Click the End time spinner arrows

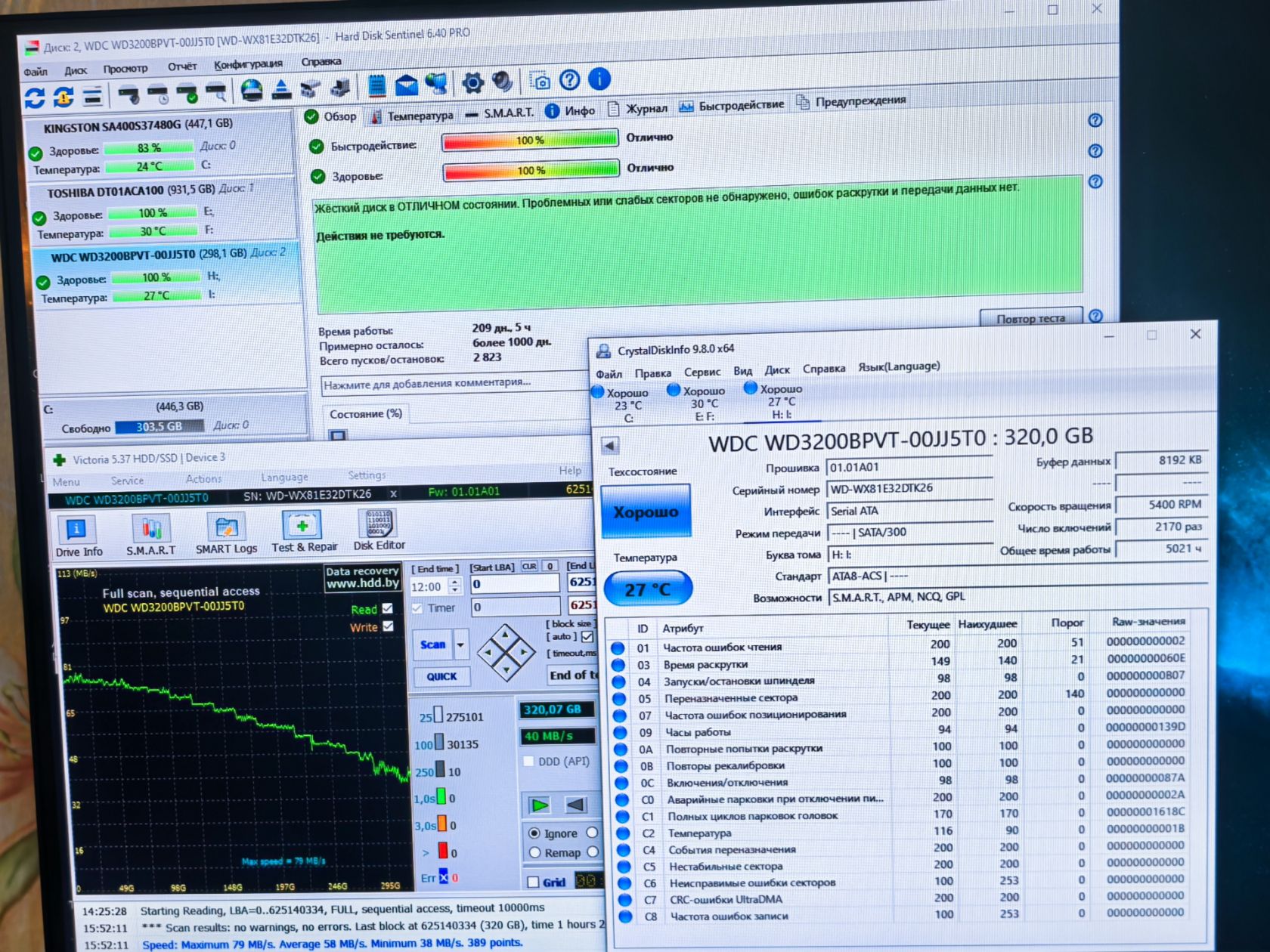tap(454, 586)
